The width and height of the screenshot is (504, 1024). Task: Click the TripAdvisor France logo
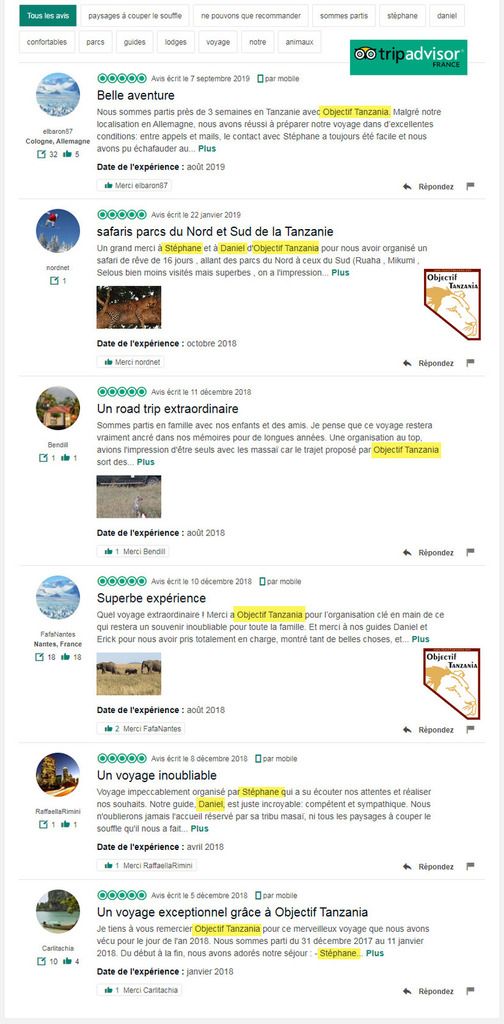click(409, 57)
